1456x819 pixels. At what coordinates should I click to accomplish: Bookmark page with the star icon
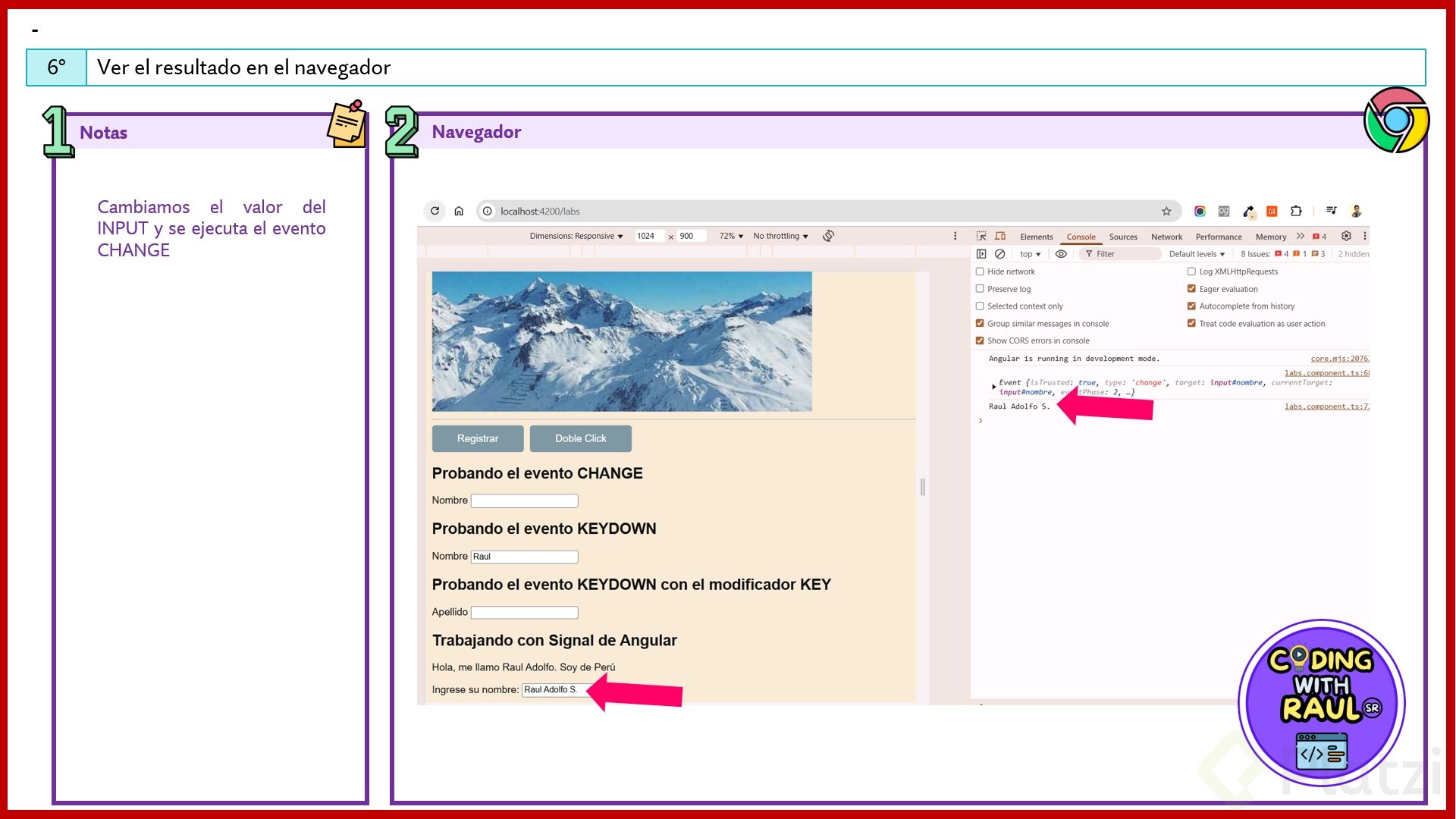click(x=1166, y=211)
